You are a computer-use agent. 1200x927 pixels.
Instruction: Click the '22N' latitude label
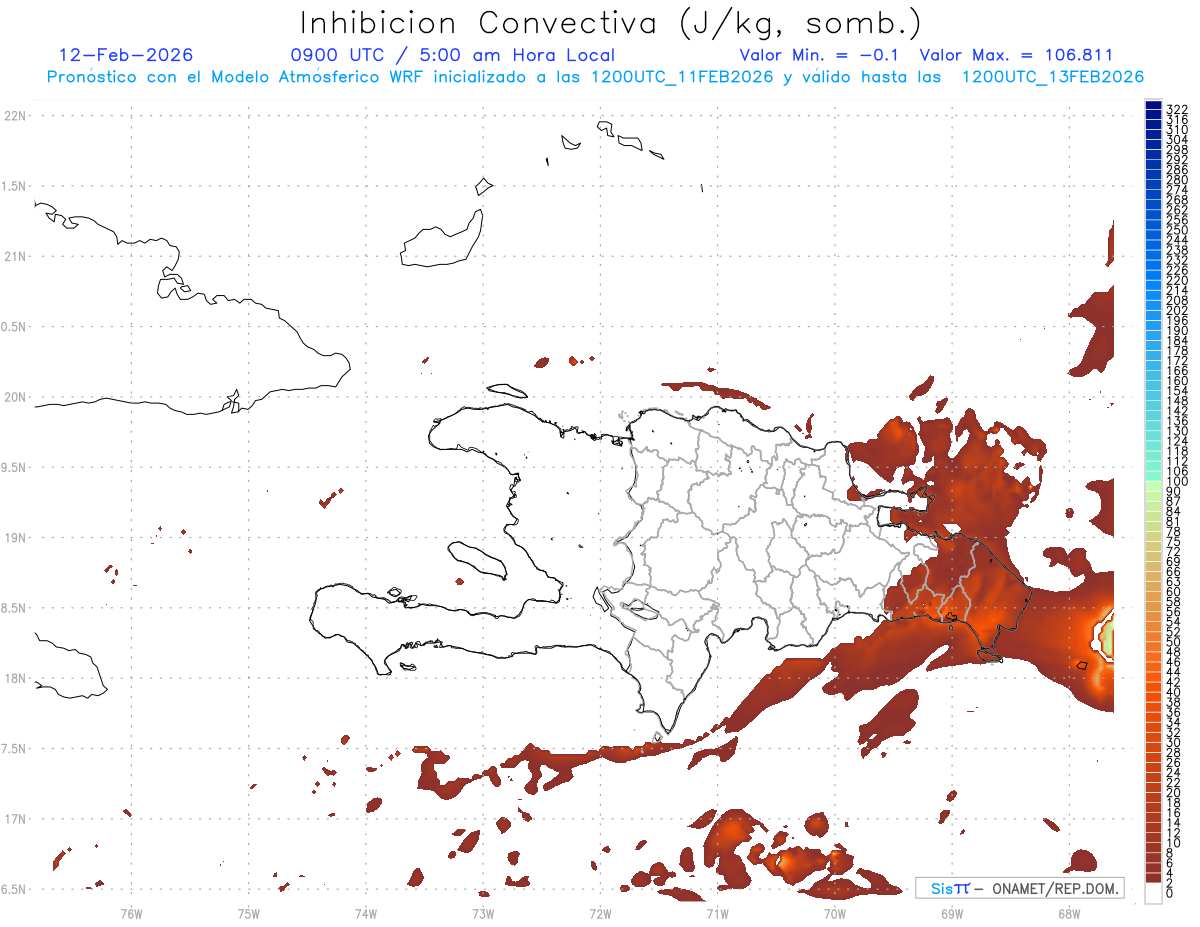pos(14,116)
